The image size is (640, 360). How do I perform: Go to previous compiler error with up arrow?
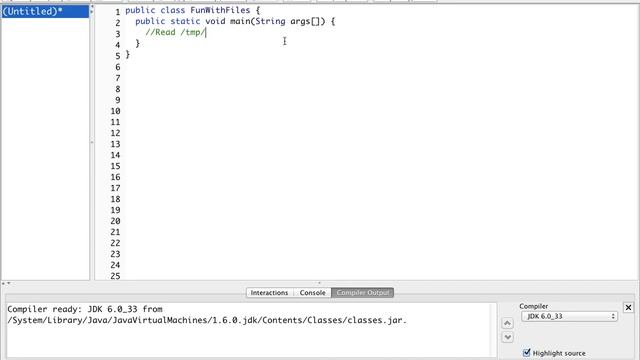[x=507, y=324]
